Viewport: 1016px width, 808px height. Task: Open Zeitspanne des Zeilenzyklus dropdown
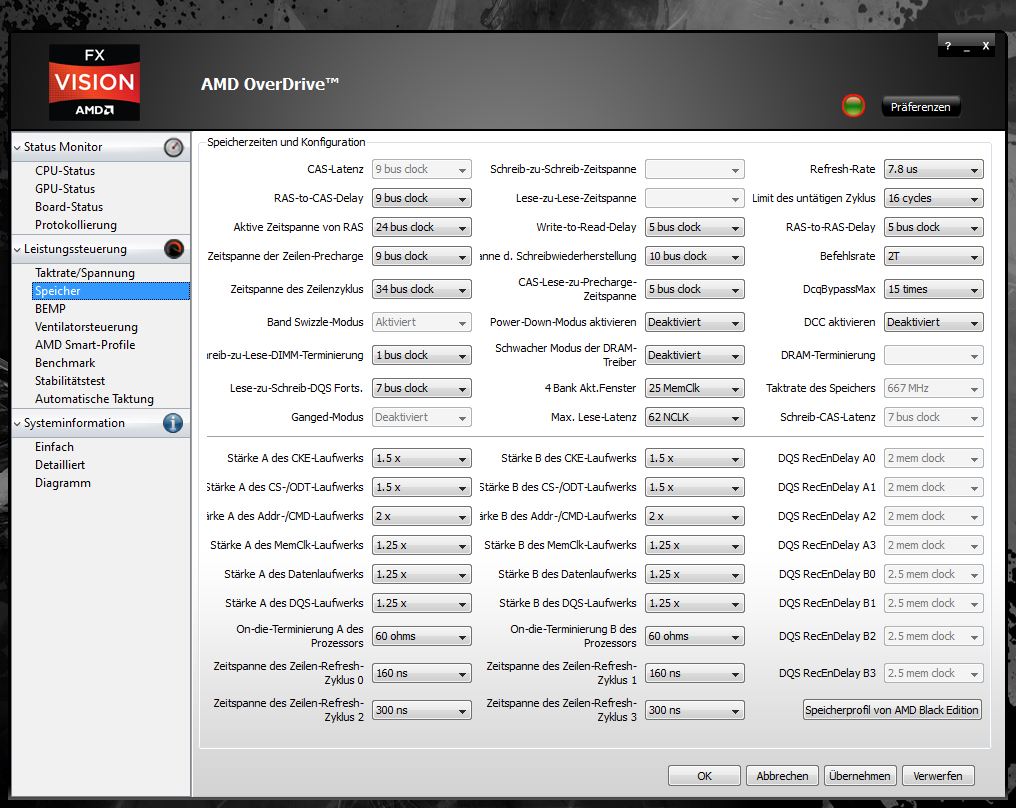(x=421, y=290)
